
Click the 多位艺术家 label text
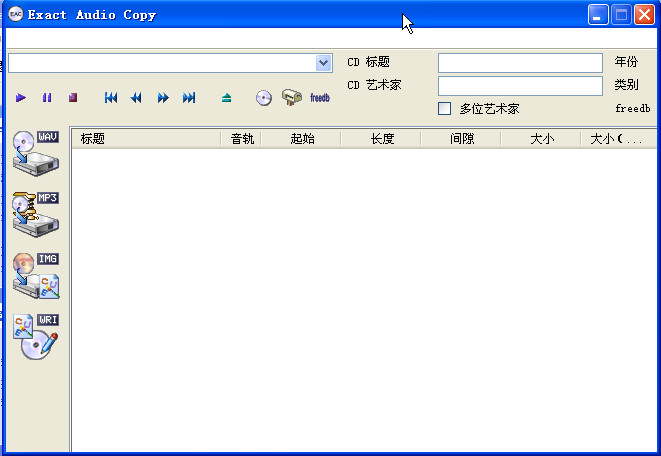pyautogui.click(x=489, y=109)
